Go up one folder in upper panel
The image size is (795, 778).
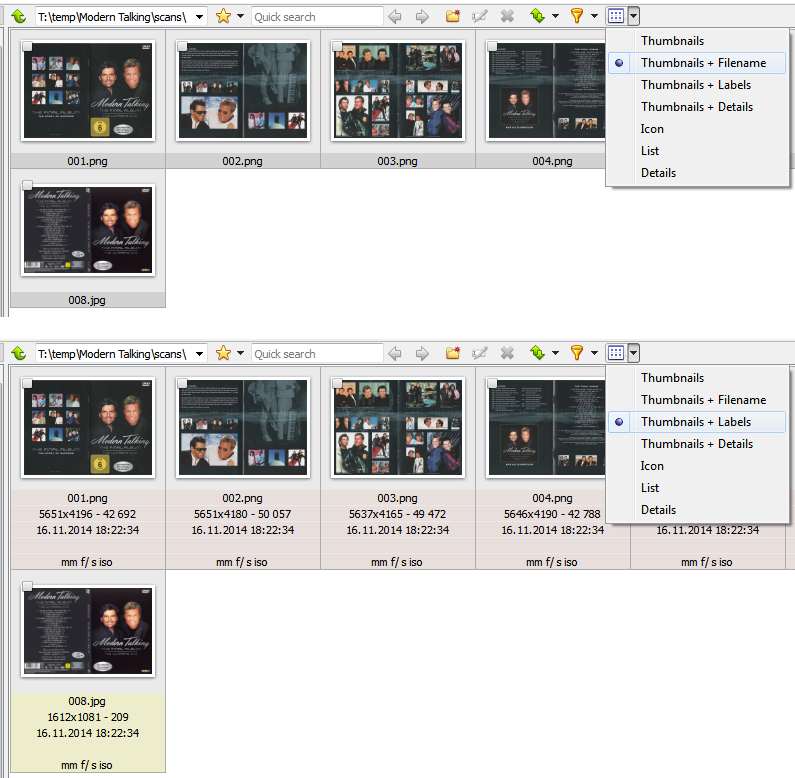tap(19, 17)
